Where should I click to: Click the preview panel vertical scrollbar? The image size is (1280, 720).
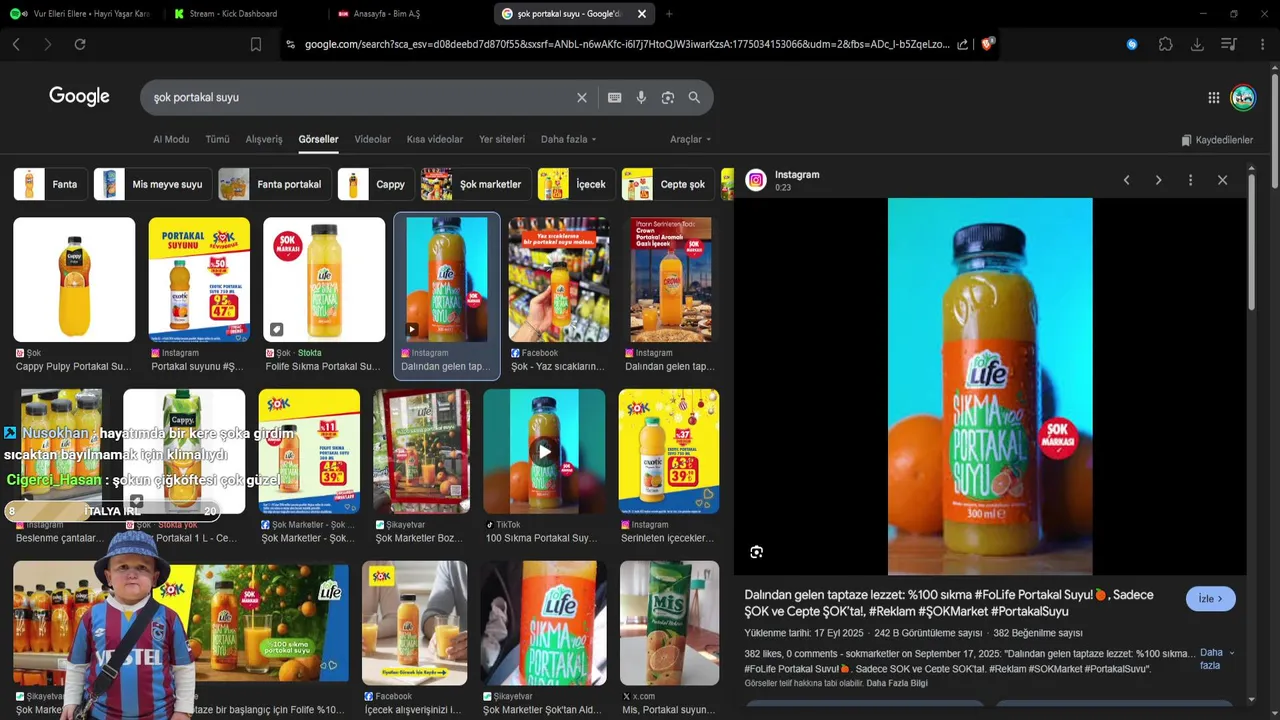click(1250, 240)
